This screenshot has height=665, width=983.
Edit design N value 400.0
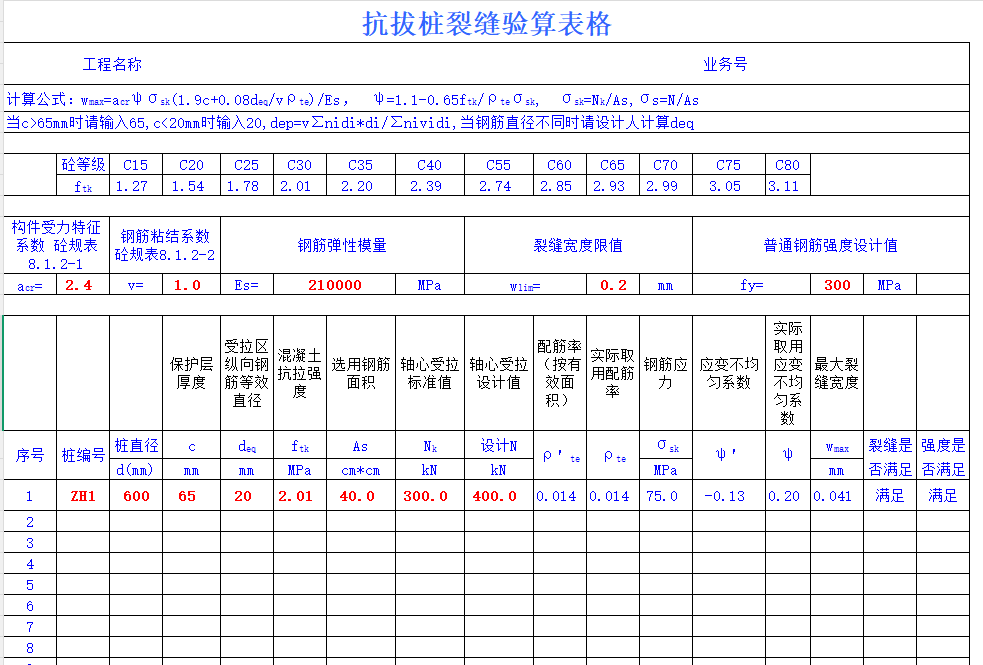(x=498, y=496)
